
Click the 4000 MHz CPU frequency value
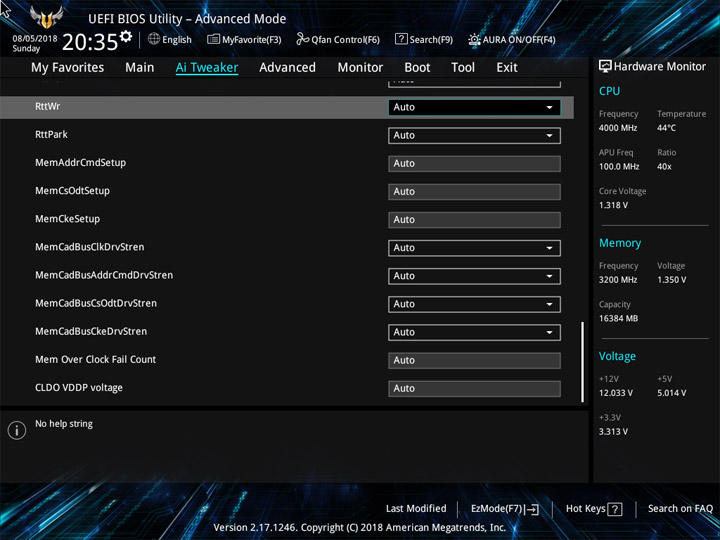(x=618, y=128)
